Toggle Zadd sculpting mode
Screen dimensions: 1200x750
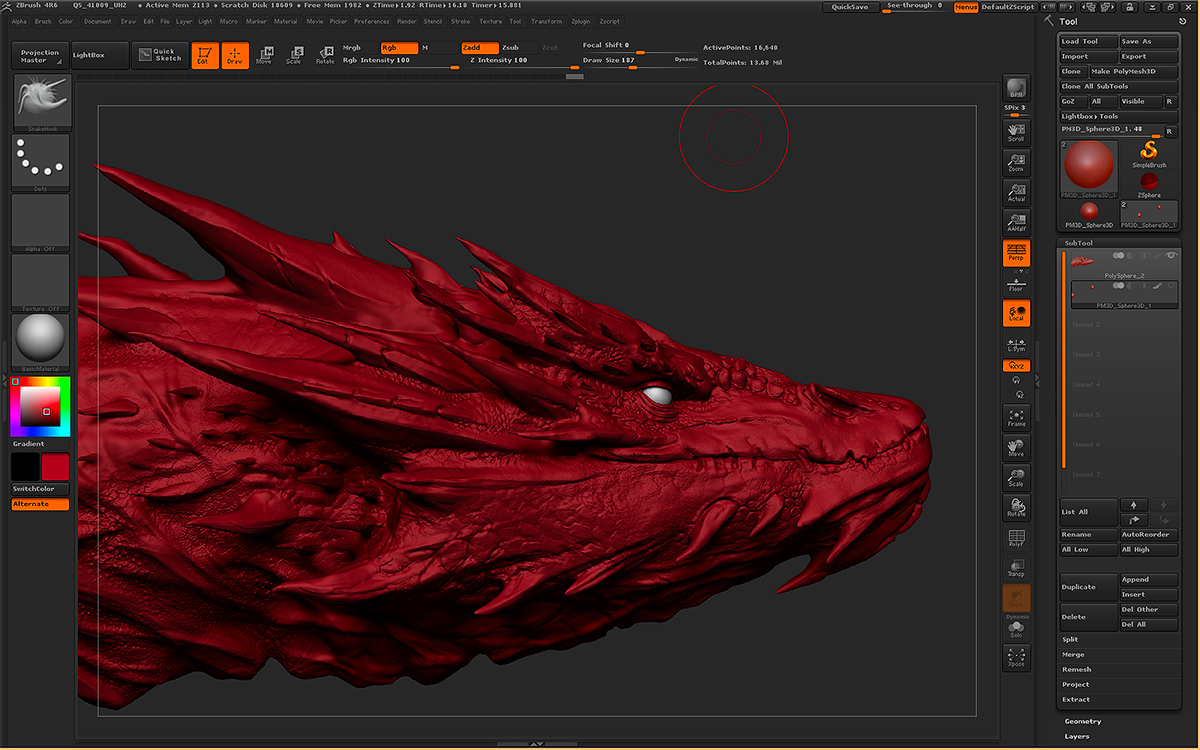point(478,46)
